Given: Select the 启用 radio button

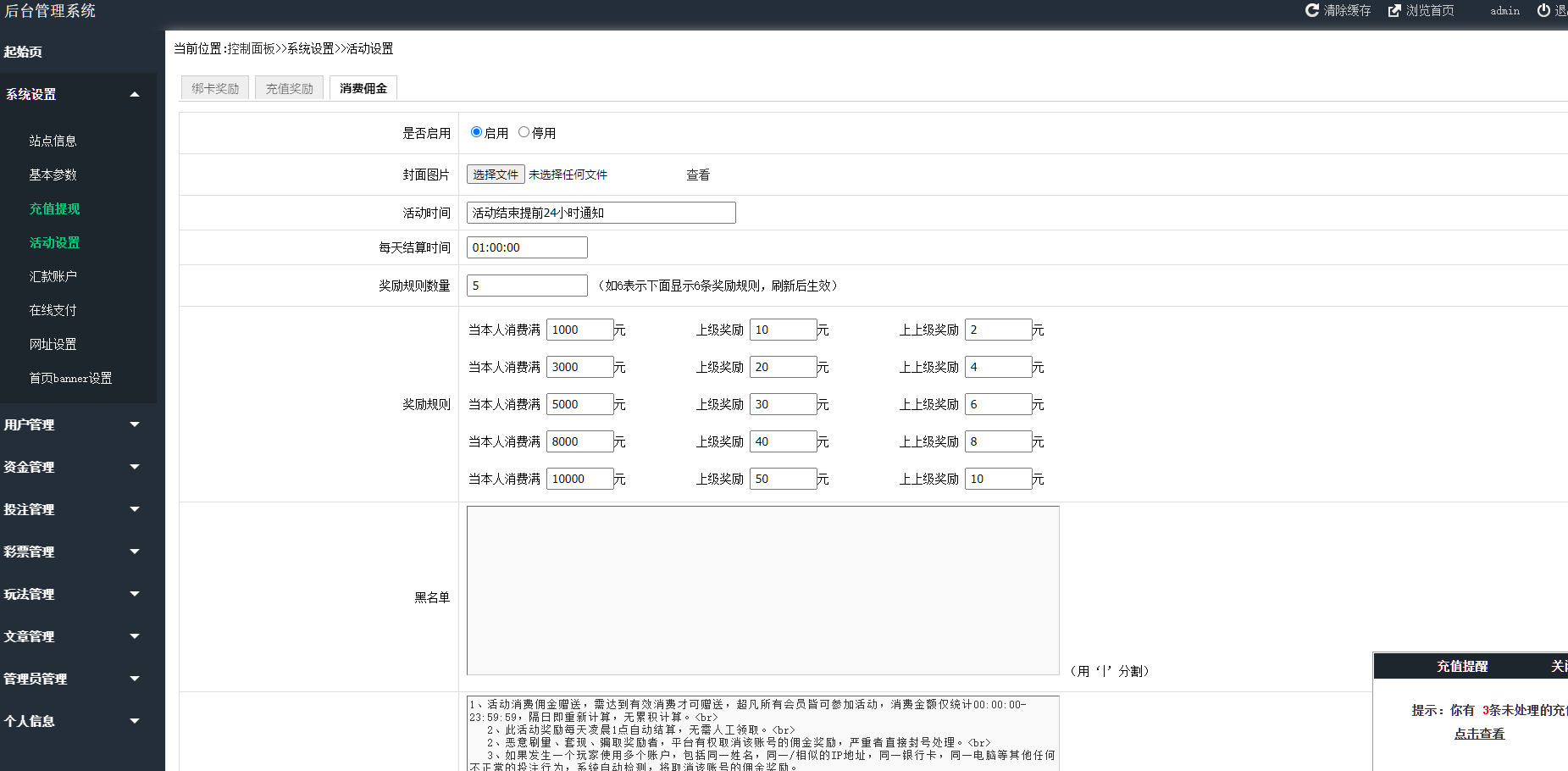Looking at the screenshot, I should coord(476,132).
